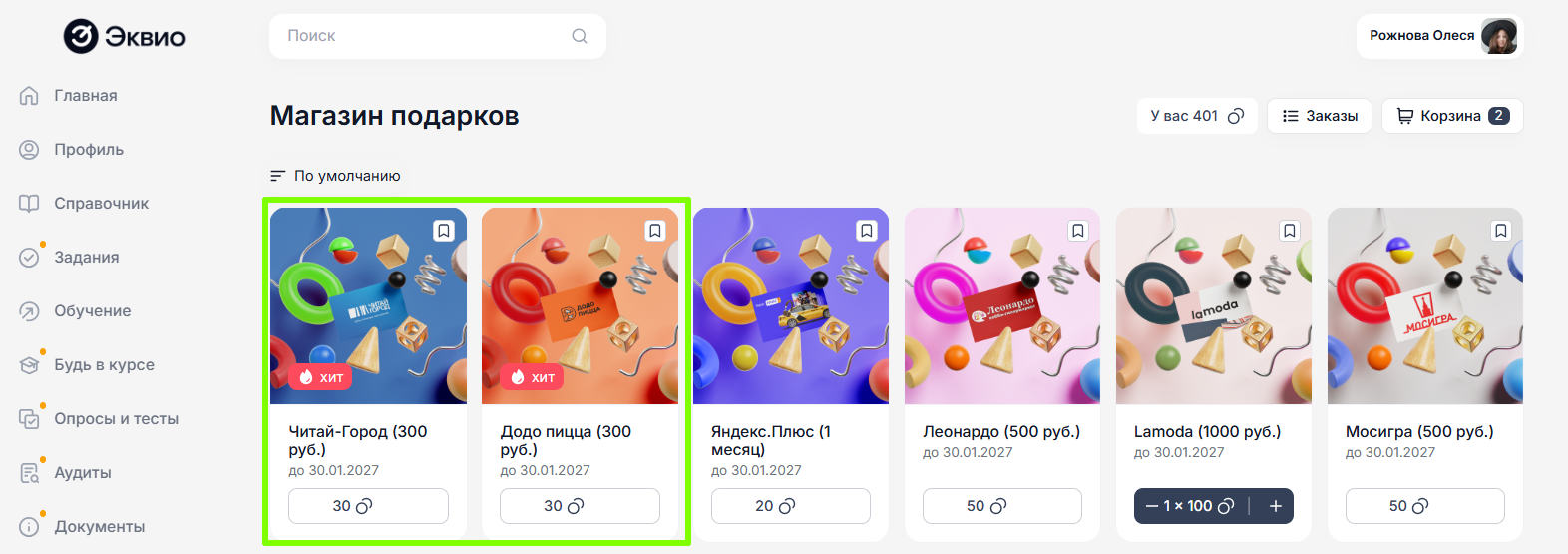Open the Рожнова Олеся user menu

pyautogui.click(x=1439, y=36)
